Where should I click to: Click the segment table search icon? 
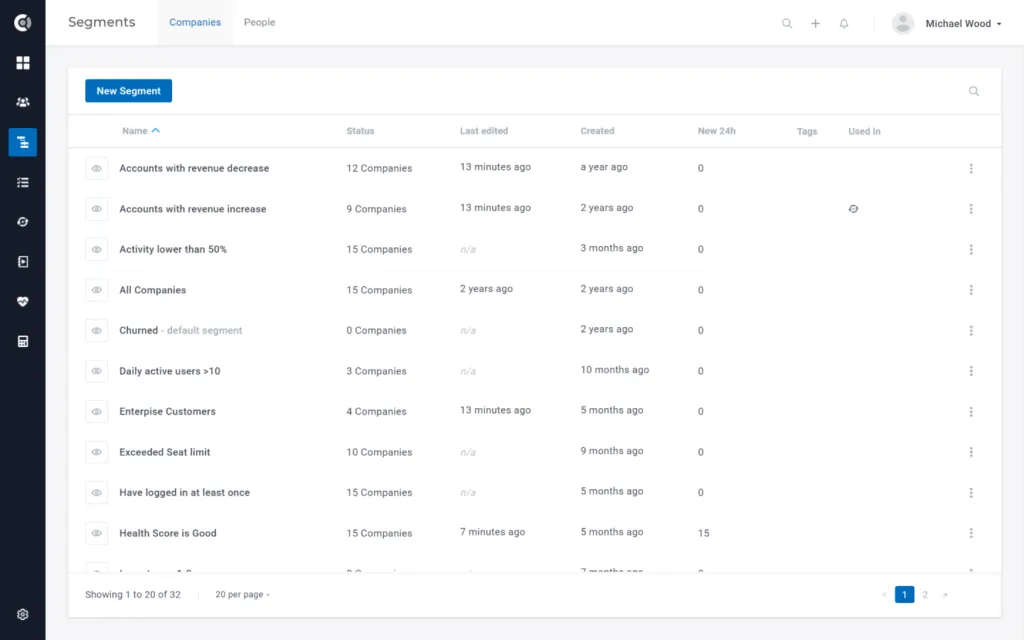click(974, 91)
